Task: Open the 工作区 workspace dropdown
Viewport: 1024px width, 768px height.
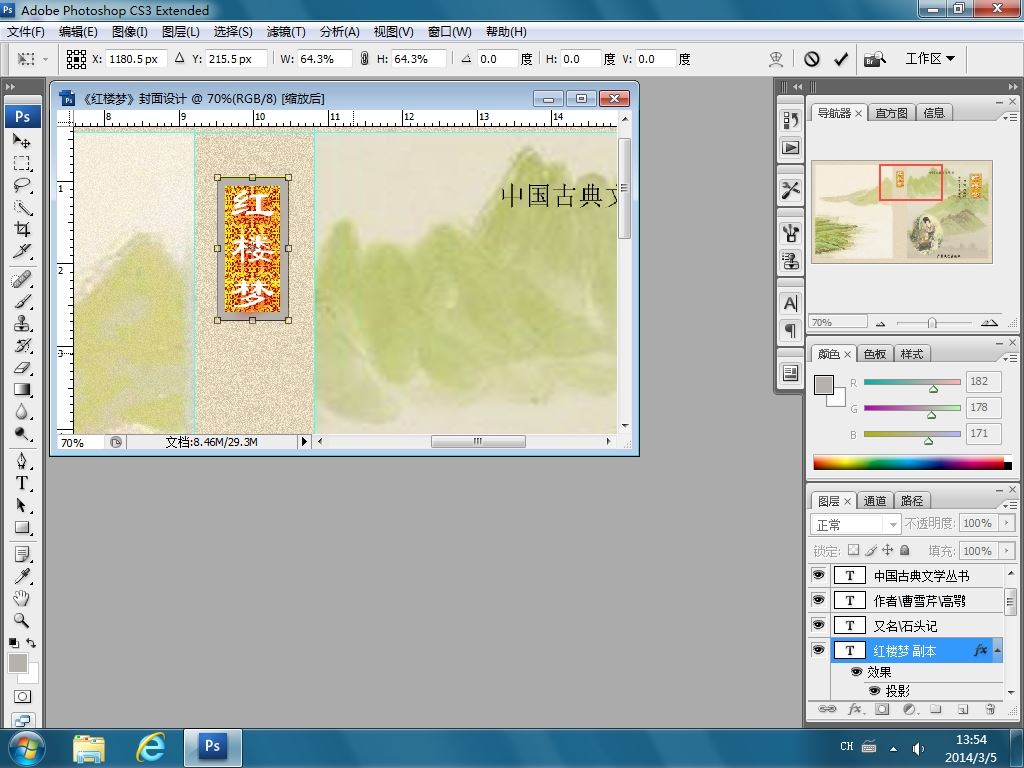Action: (x=930, y=59)
